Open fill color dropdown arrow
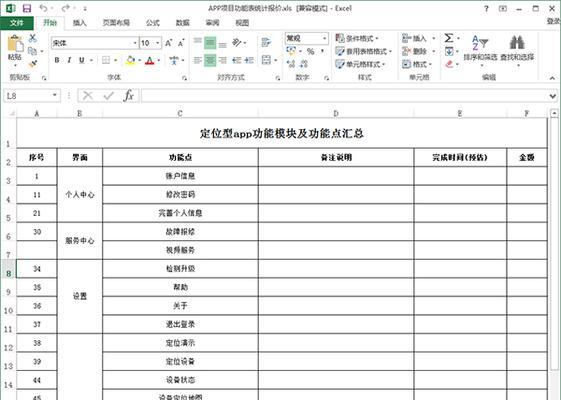561x400 pixels. 139,60
